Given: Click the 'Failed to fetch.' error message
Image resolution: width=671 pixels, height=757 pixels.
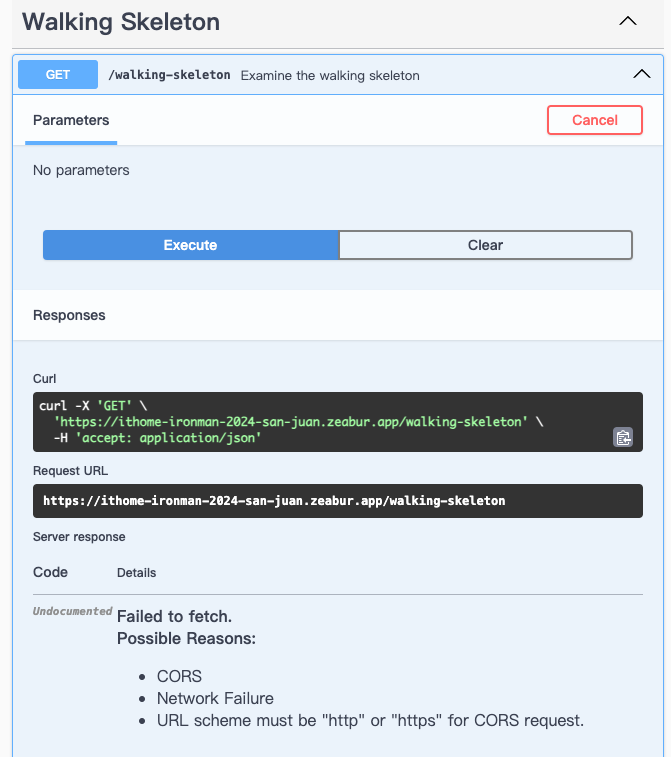Looking at the screenshot, I should [174, 617].
